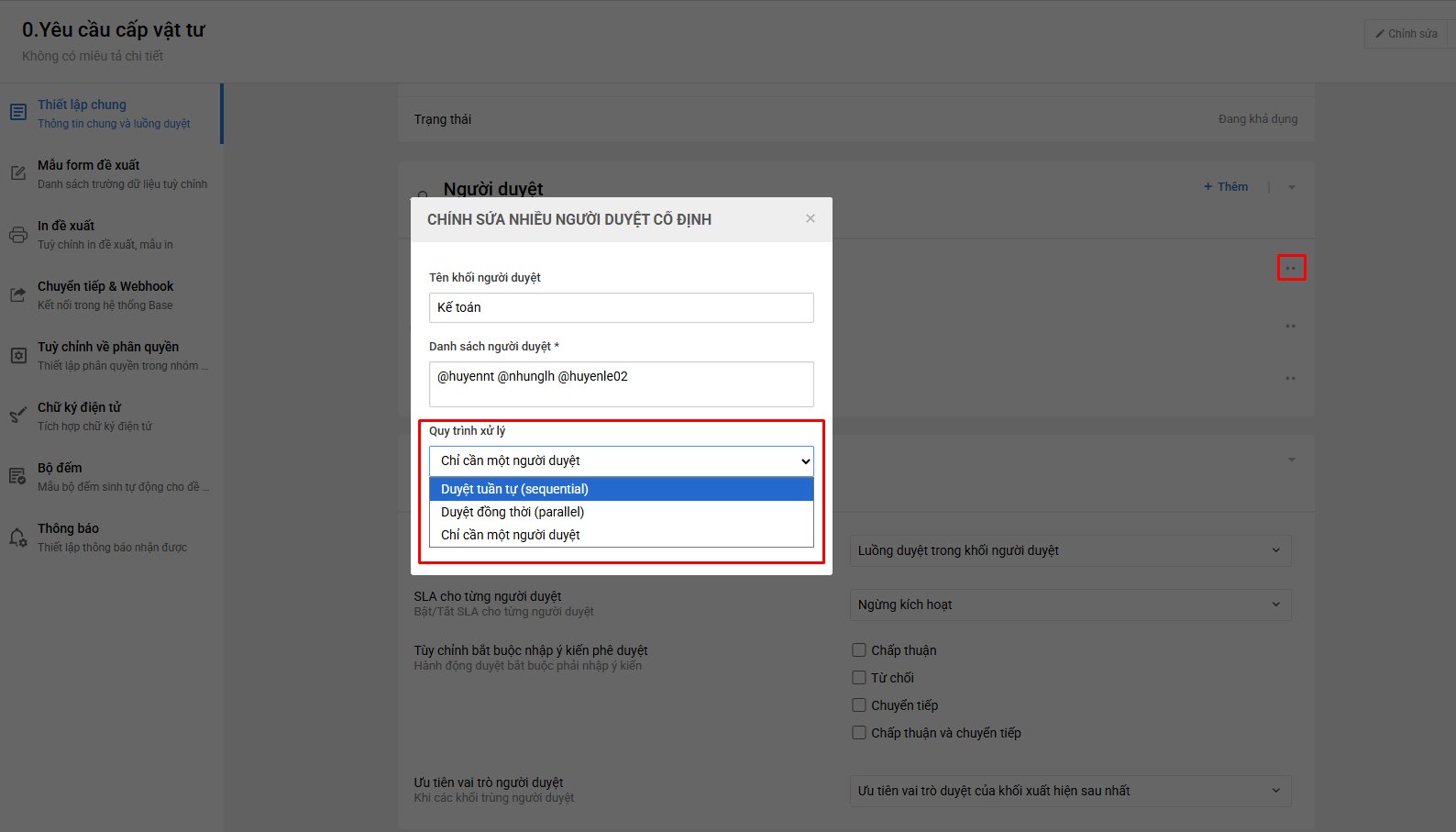
Task: Open Luồng duyệt trong khối người duyệt dropdown
Action: coord(1070,550)
